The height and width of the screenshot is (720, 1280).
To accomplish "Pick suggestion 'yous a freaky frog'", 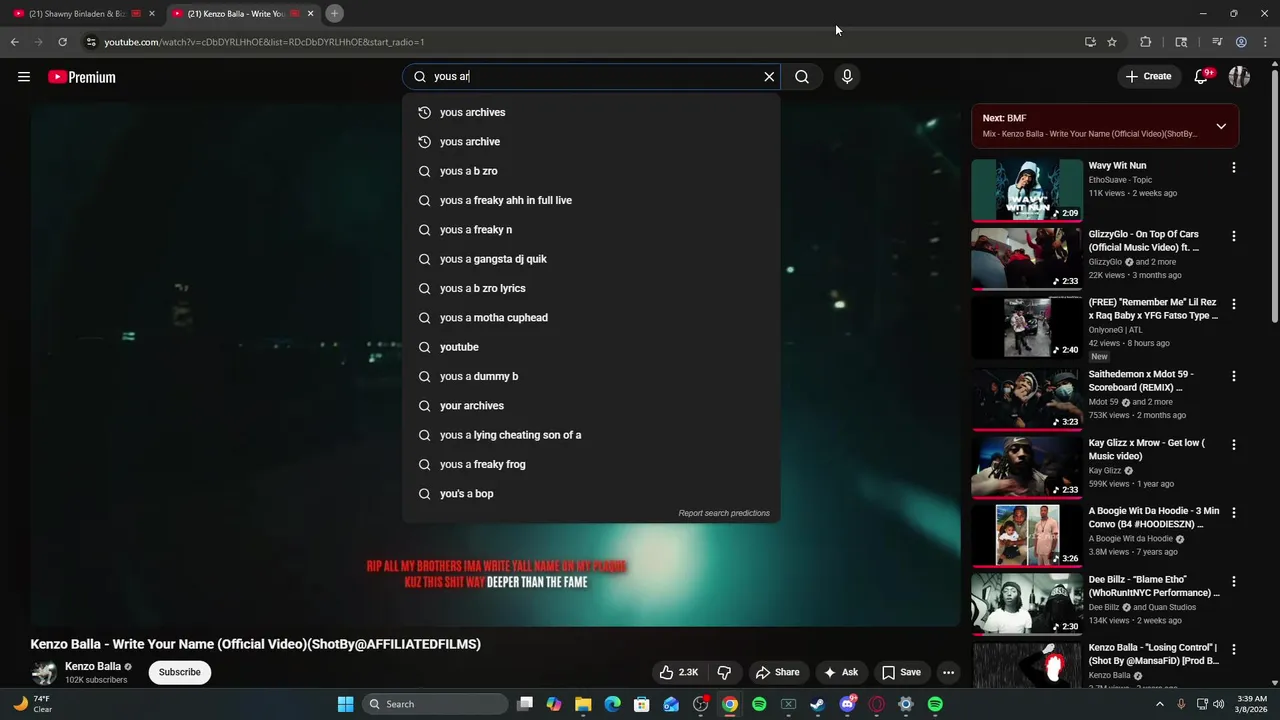I will click(591, 464).
